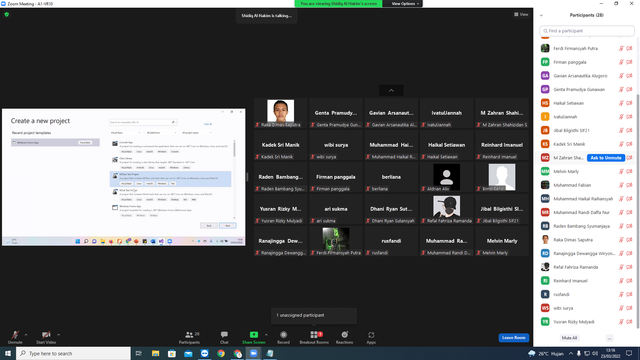Viewport: 640px width, 360px height.
Task: Open share screen options arrow
Action: (x=267, y=335)
